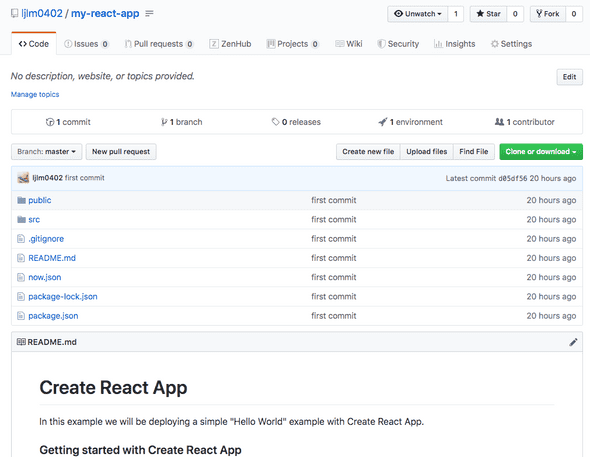Image resolution: width=590 pixels, height=457 pixels.
Task: Click the src folder icon
Action: click(x=21, y=219)
